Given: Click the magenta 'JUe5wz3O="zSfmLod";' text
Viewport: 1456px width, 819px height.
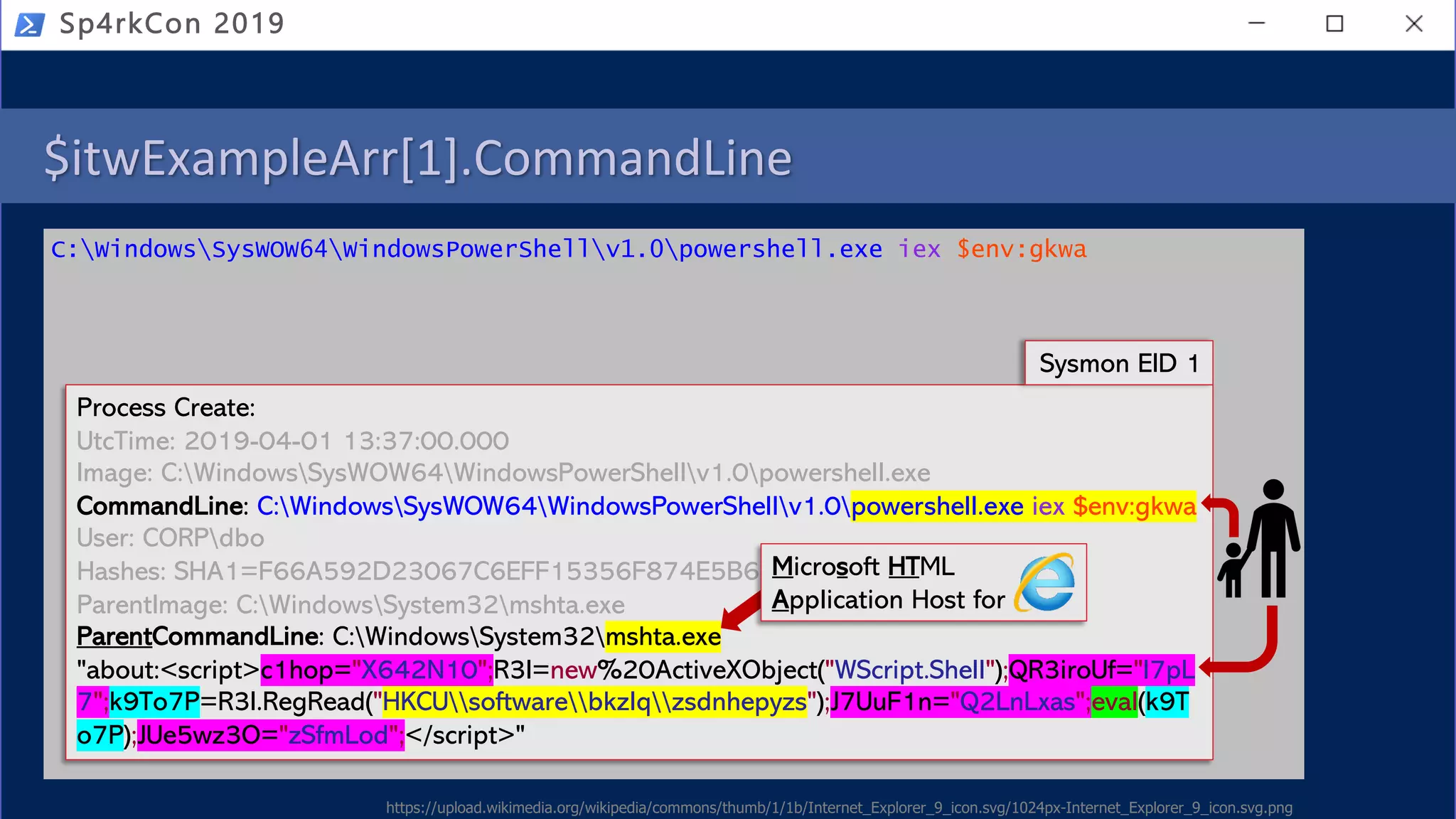Looking at the screenshot, I should pos(270,735).
